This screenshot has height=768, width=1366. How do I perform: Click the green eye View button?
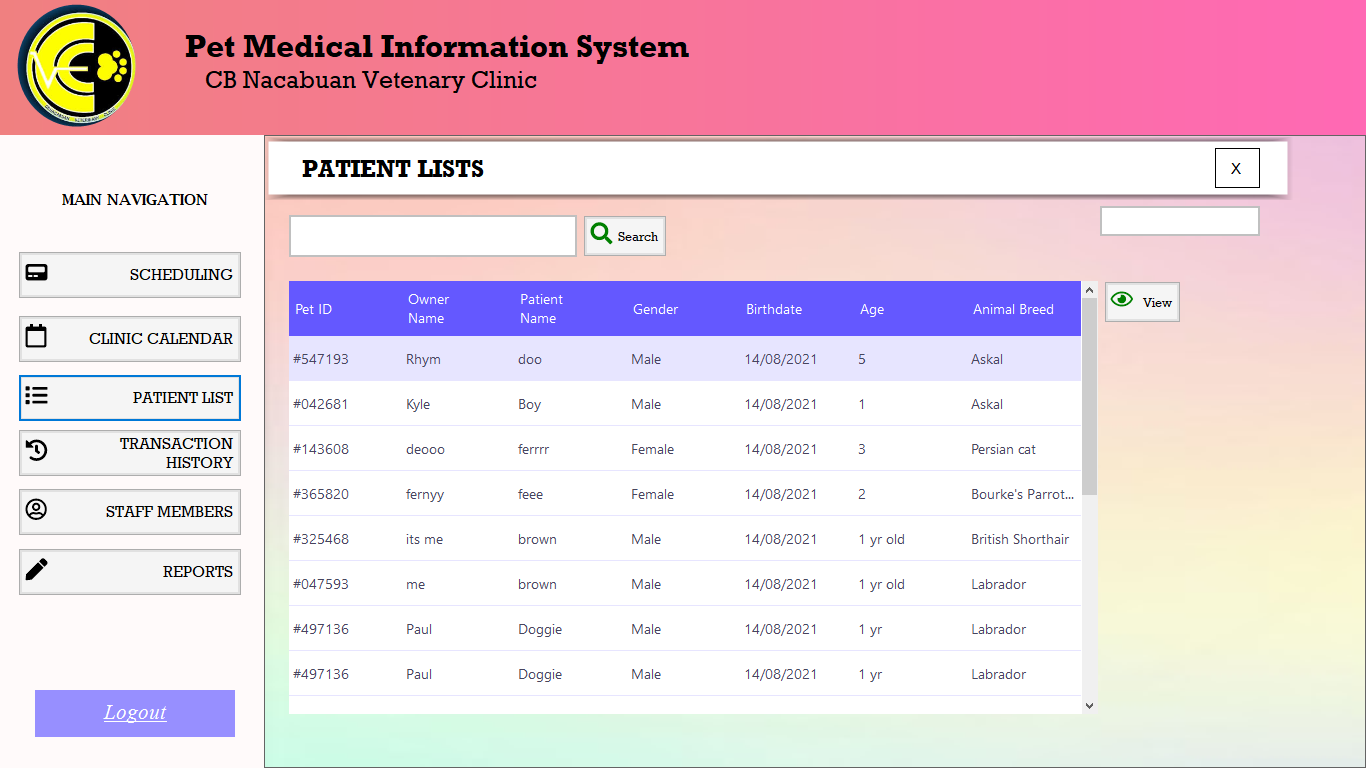tap(1142, 302)
